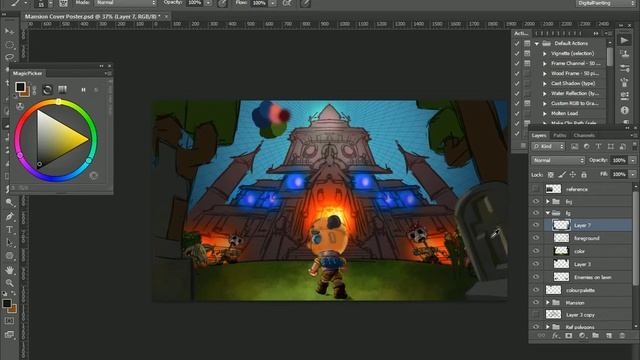Select the Pen tool
The height and width of the screenshot is (360, 640).
[x=9, y=217]
